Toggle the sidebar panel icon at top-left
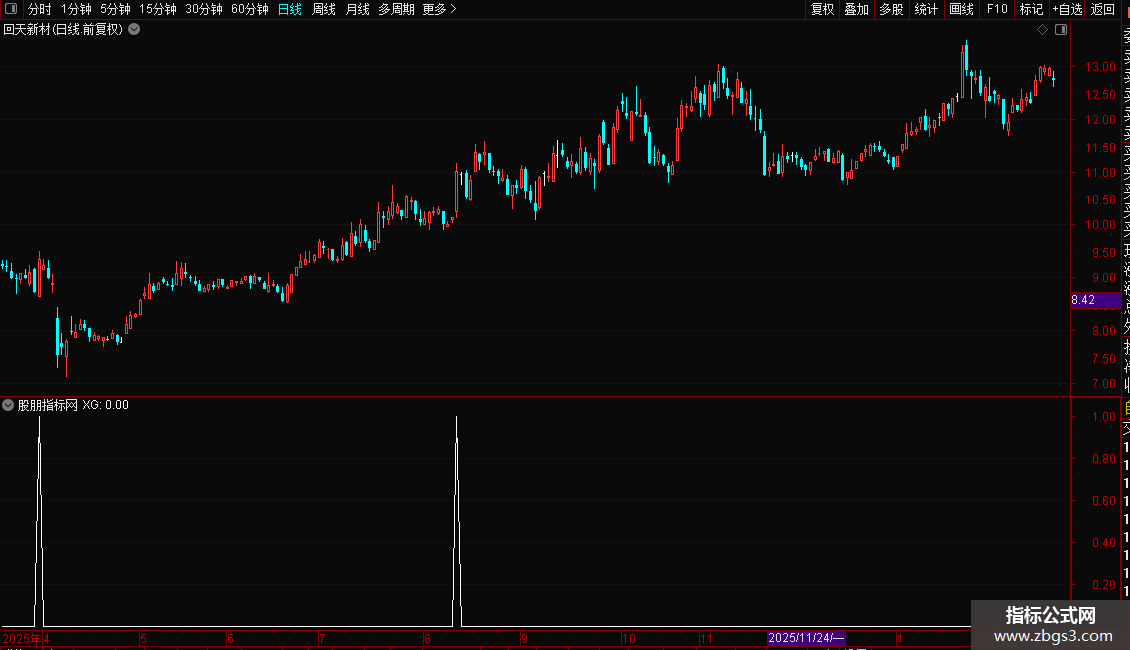The image size is (1130, 650). pos(11,9)
